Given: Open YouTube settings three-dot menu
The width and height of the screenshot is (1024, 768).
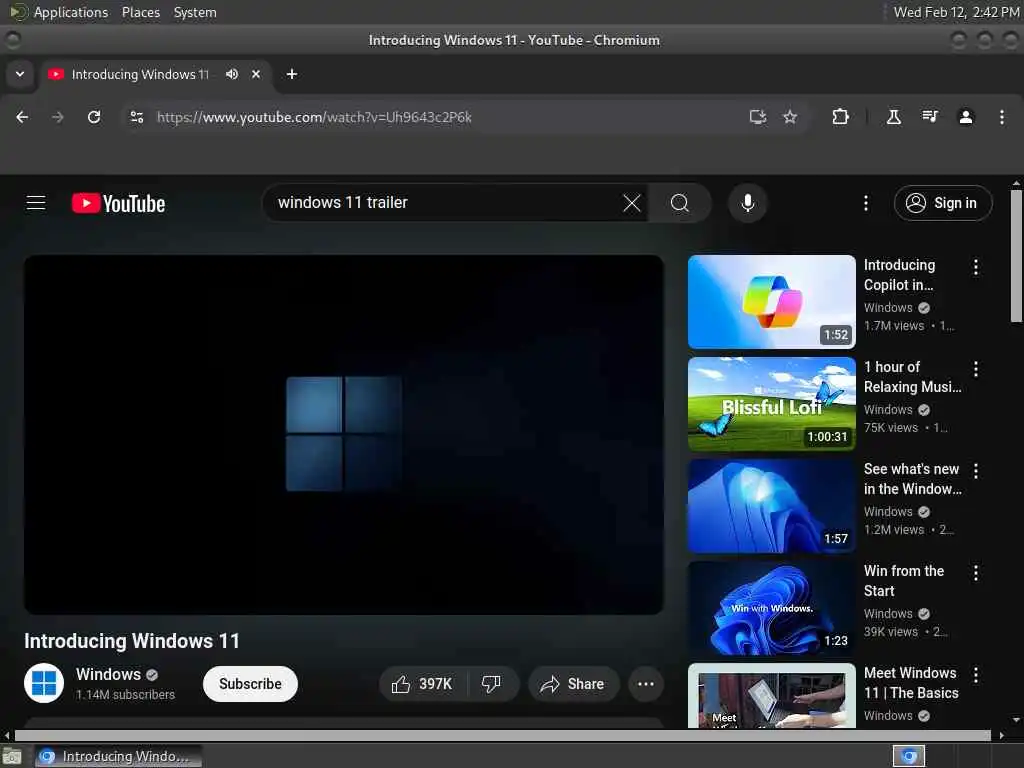Looking at the screenshot, I should [866, 203].
